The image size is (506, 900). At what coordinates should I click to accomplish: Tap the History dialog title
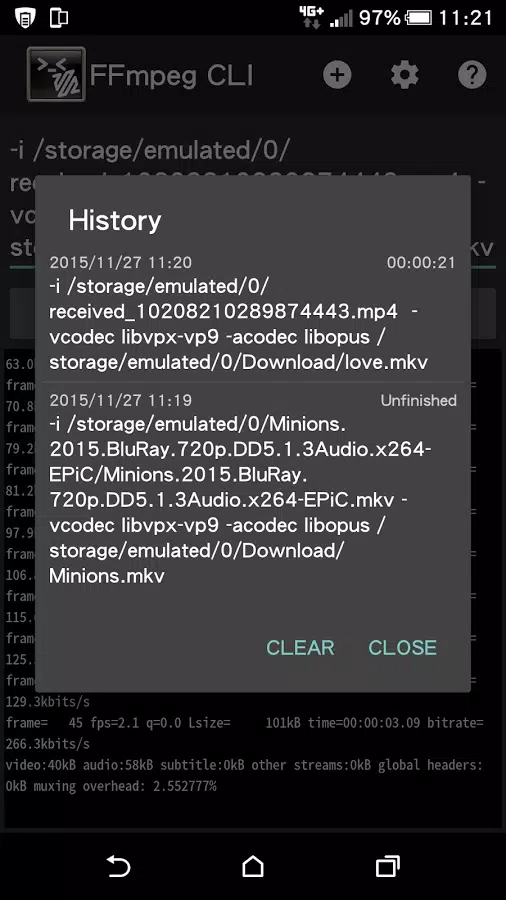pyautogui.click(x=115, y=220)
